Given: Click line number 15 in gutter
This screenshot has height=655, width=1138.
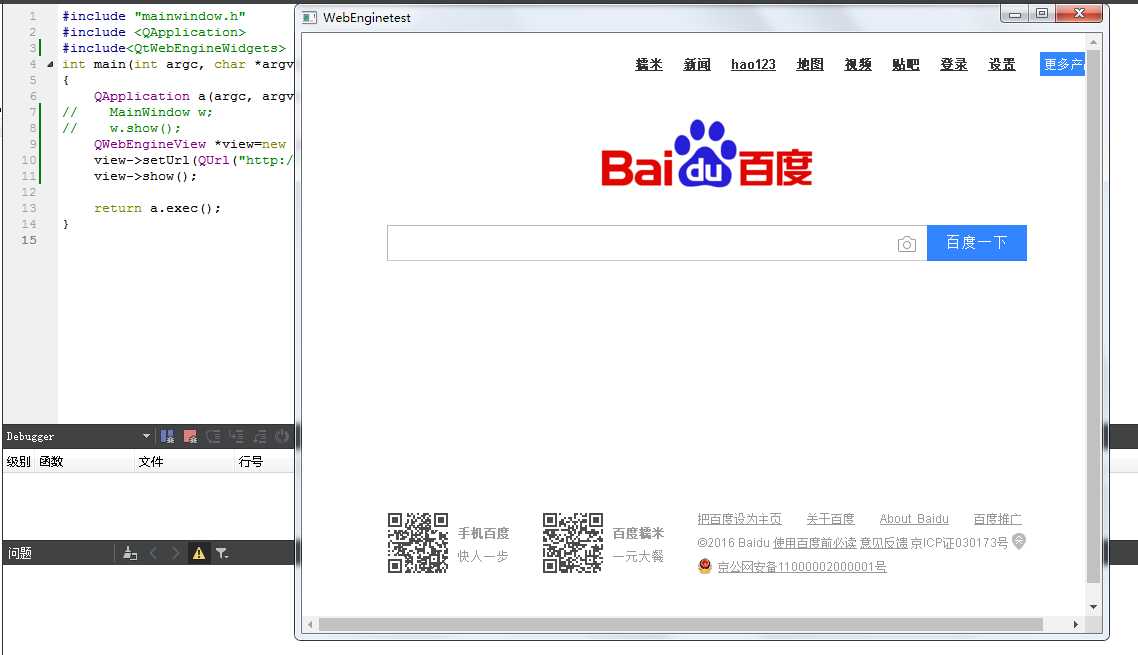Looking at the screenshot, I should [x=28, y=240].
